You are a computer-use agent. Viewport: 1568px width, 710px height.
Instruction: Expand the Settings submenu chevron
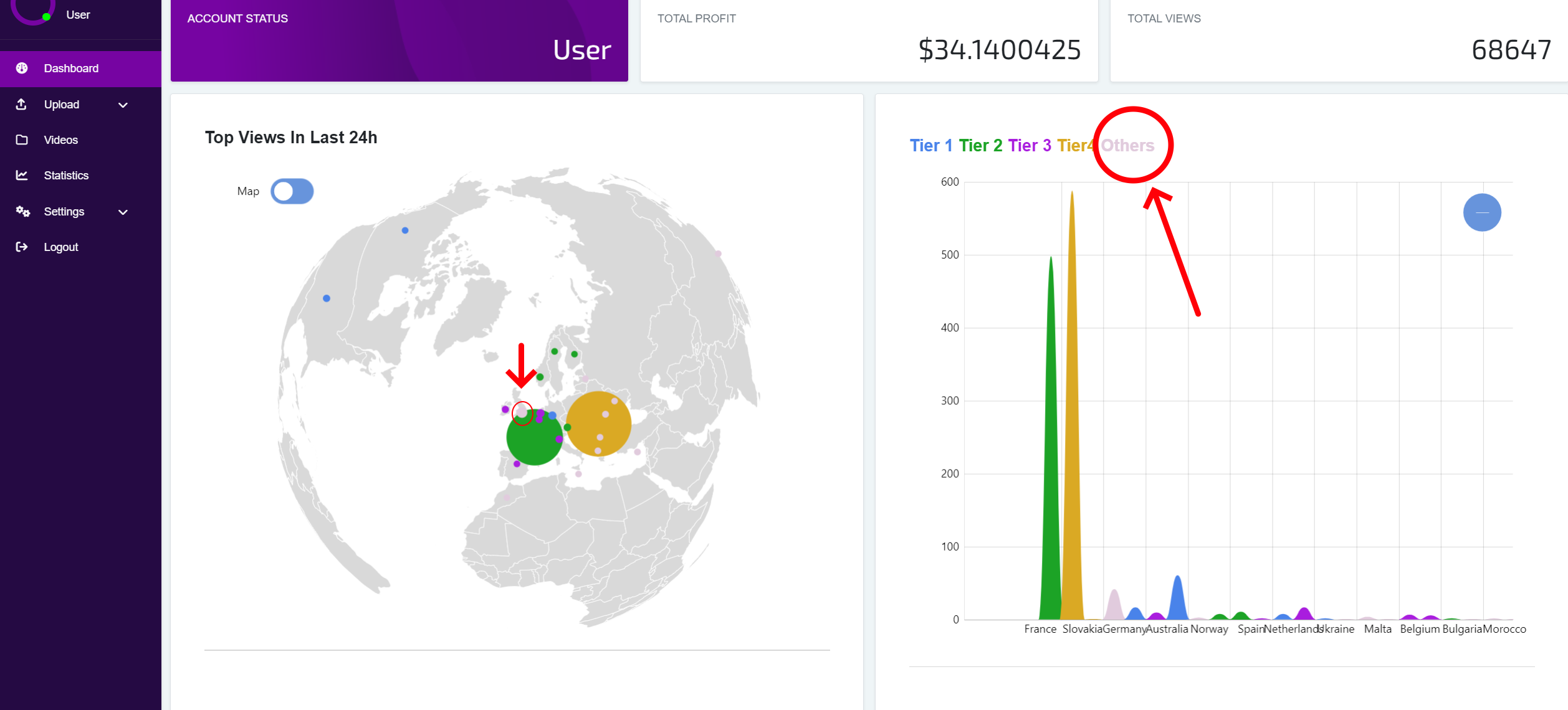[123, 212]
